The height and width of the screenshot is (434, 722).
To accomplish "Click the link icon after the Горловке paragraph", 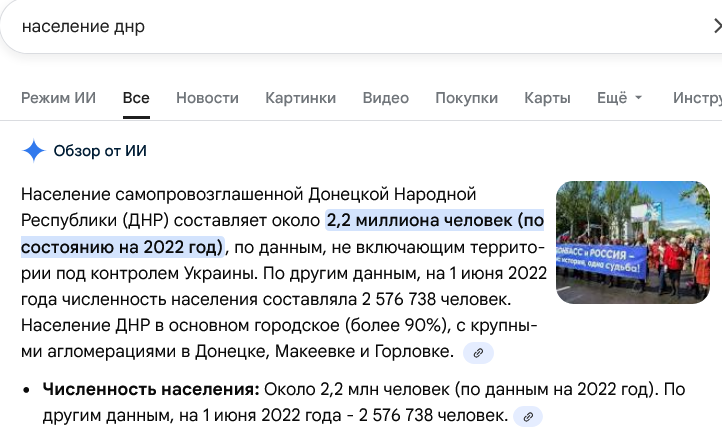I will (x=478, y=353).
